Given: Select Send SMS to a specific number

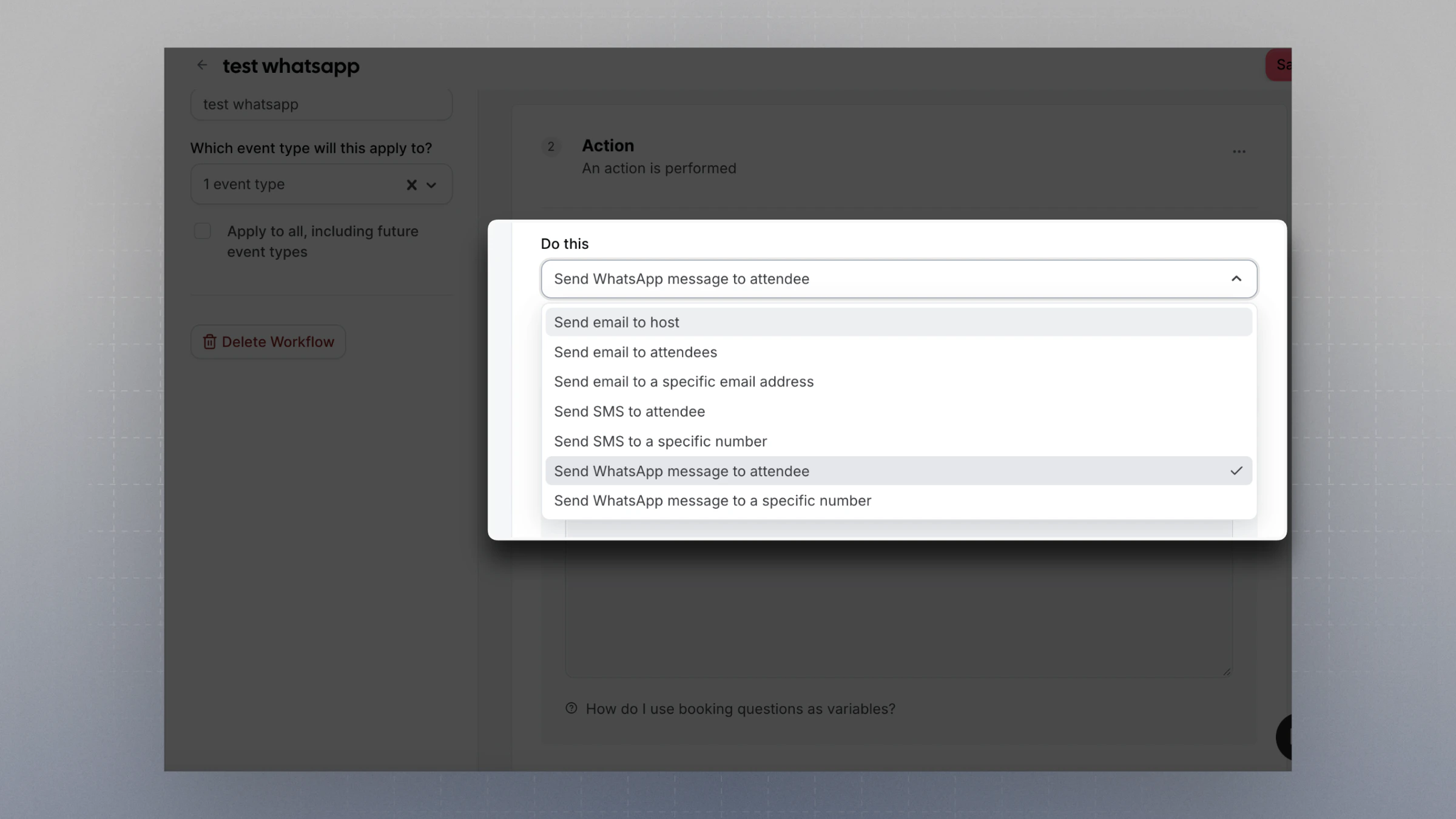Looking at the screenshot, I should [660, 441].
